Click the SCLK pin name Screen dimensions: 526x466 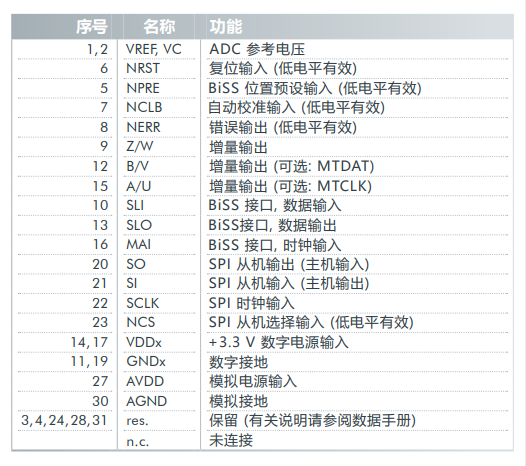(143, 303)
